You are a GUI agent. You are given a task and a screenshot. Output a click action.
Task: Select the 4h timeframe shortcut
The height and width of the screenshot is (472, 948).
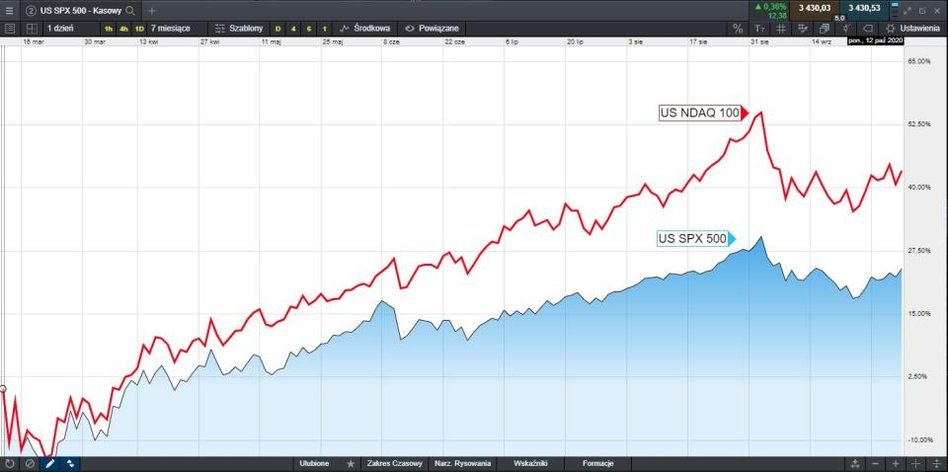coord(123,28)
